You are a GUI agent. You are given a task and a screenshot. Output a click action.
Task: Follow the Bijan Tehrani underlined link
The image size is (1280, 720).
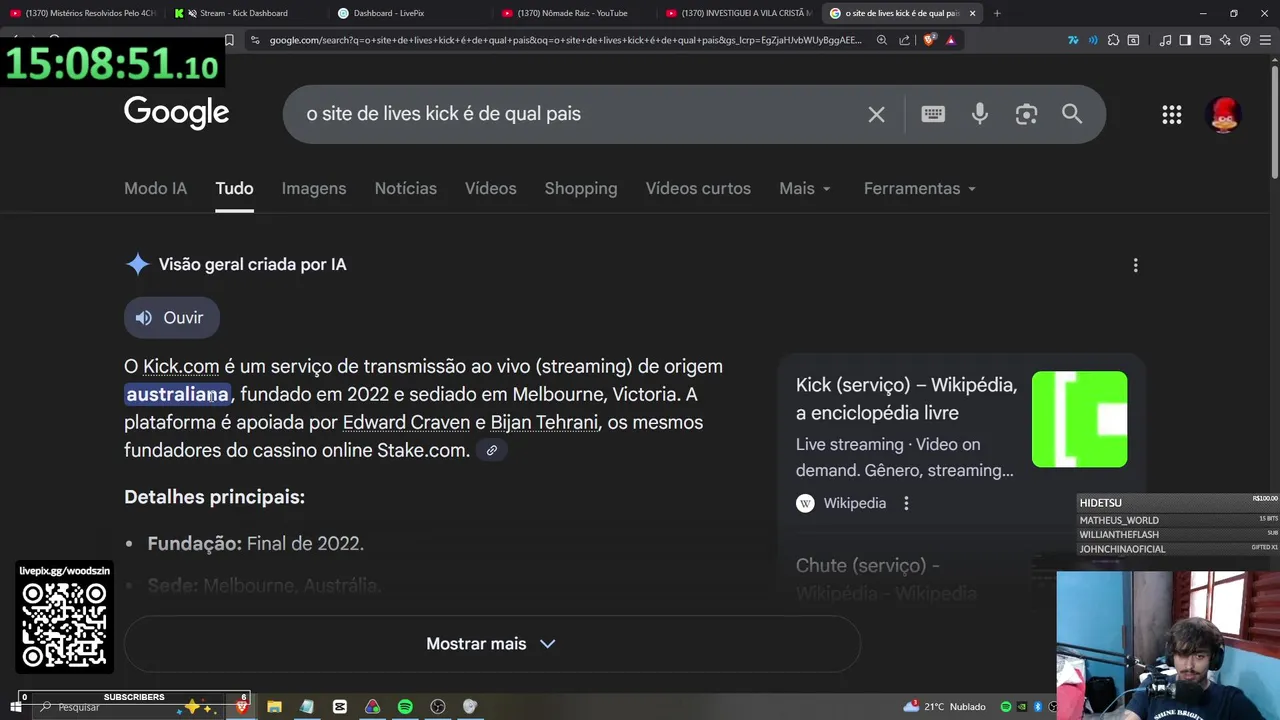(x=544, y=422)
